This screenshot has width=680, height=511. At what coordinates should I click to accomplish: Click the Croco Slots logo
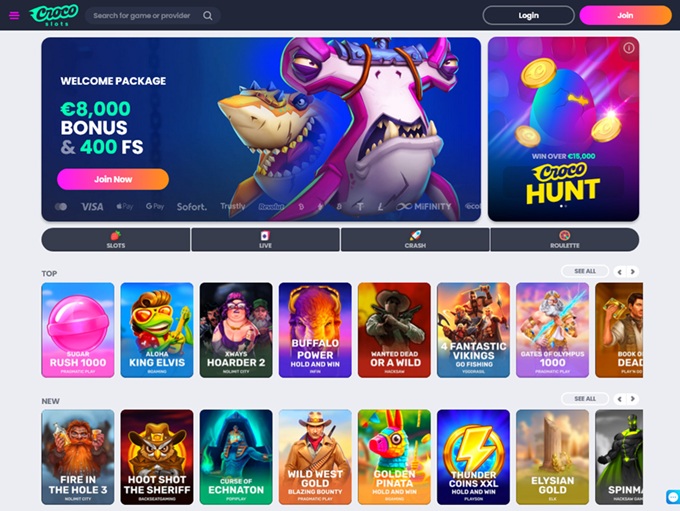[x=54, y=15]
